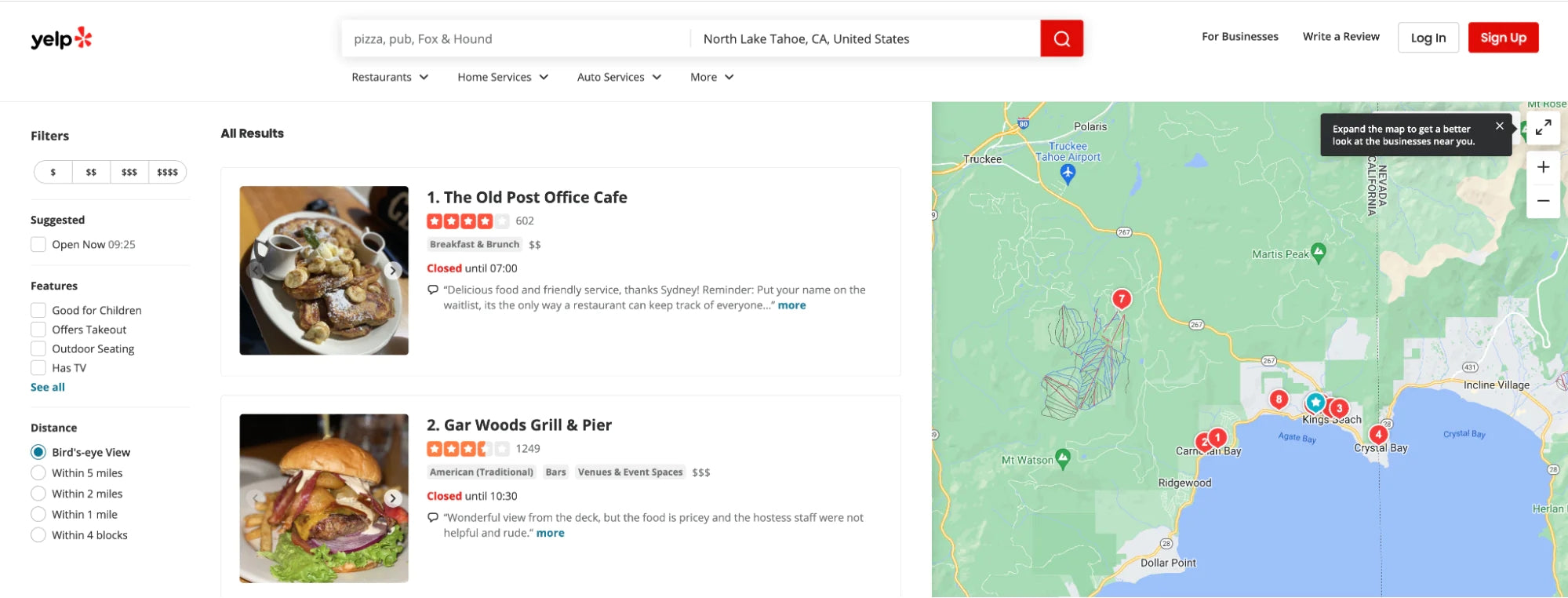Viewport: 1568px width, 598px height.
Task: Filter by $$$$ price level
Action: pyautogui.click(x=167, y=172)
